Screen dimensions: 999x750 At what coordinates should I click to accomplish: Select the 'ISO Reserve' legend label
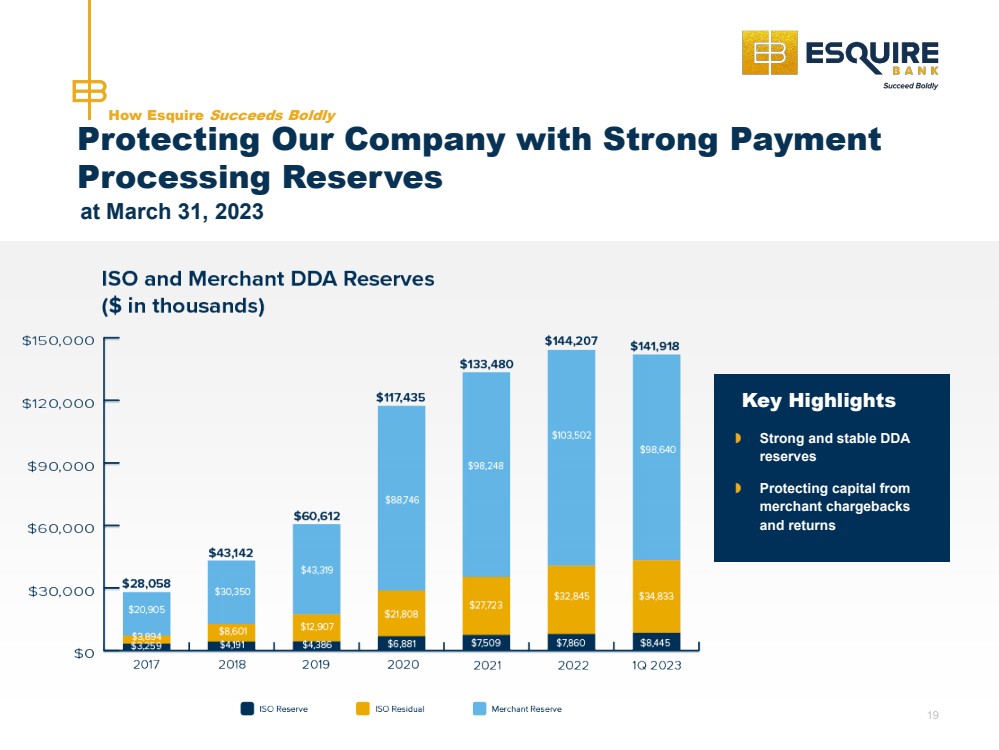(284, 709)
